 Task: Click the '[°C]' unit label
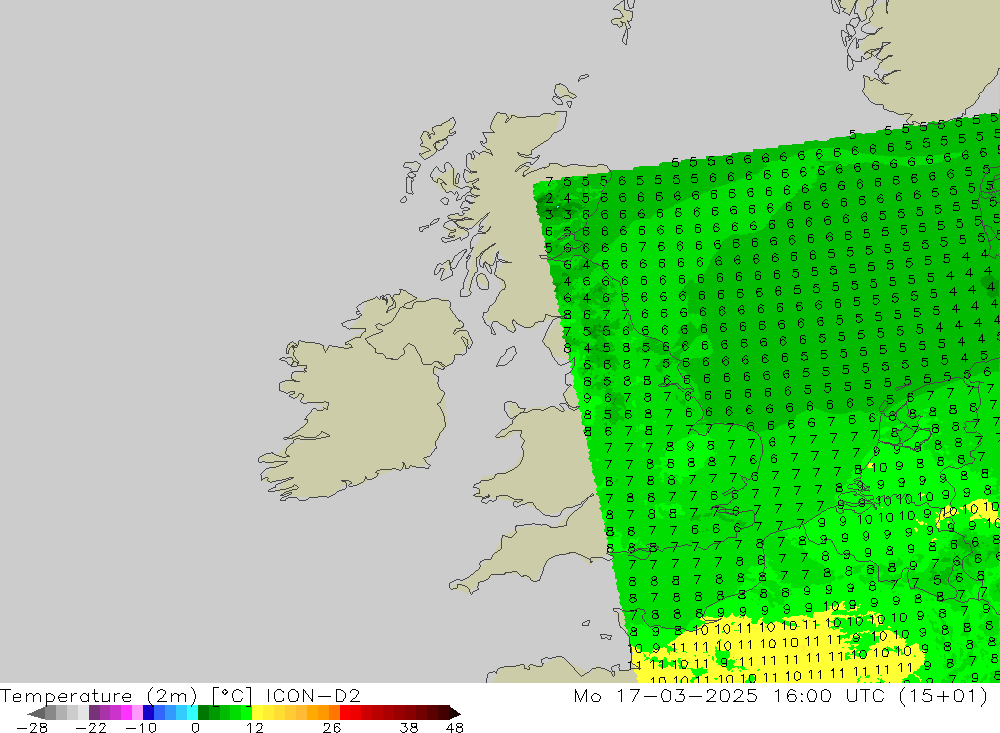(x=232, y=696)
